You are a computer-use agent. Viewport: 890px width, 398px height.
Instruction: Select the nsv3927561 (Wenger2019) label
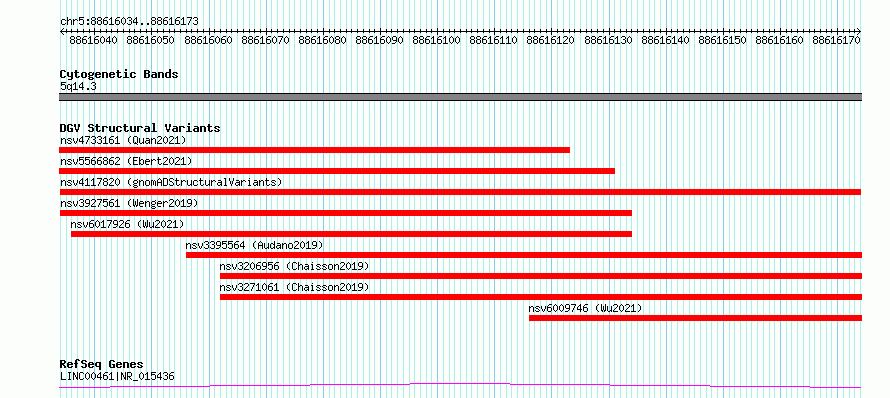pos(129,203)
